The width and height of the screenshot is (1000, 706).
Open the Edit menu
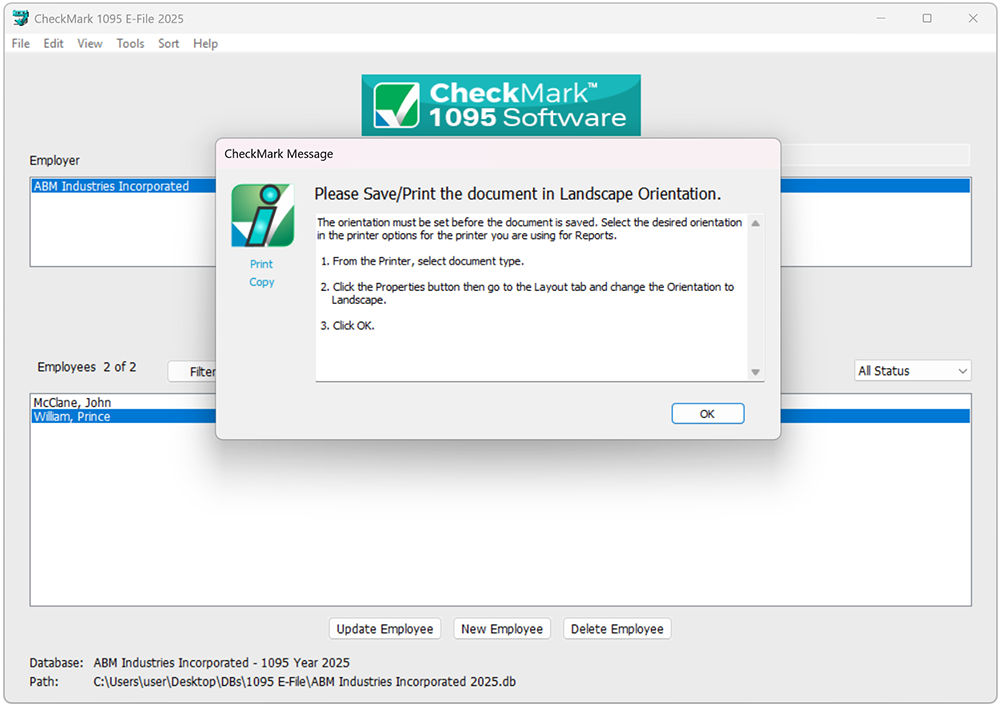(54, 43)
